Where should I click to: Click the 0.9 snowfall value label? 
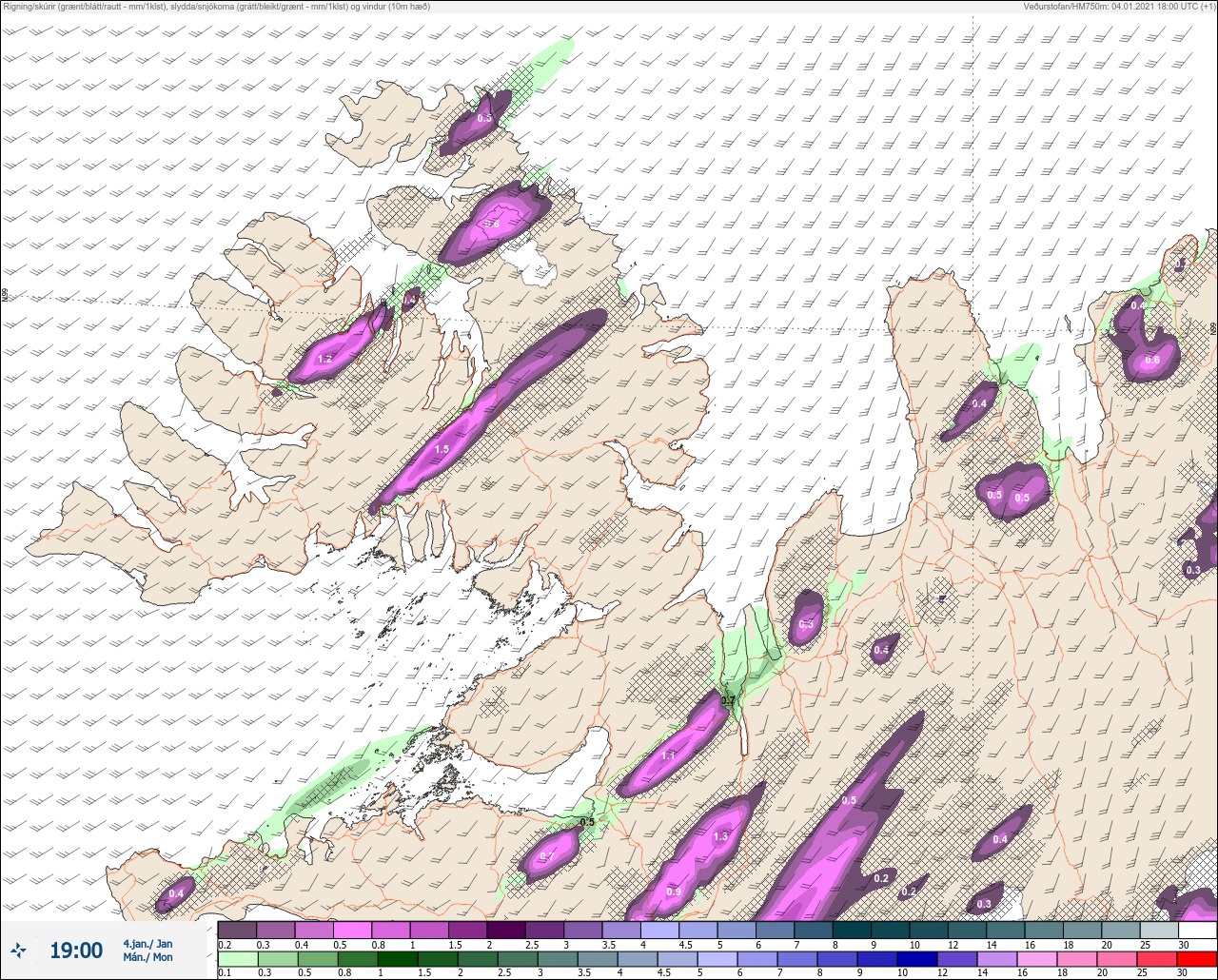[674, 892]
